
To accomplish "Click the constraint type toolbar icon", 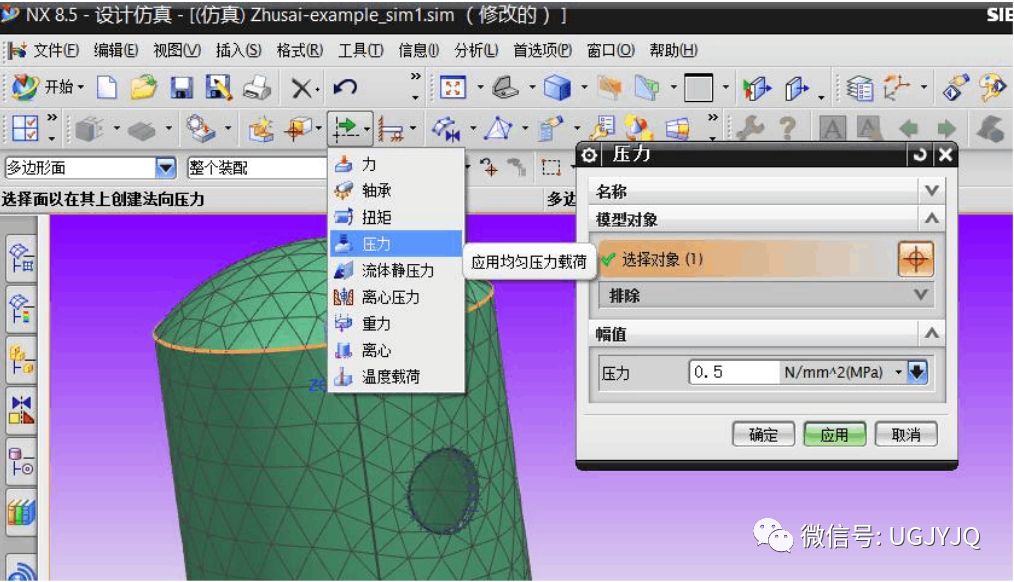I will click(x=391, y=129).
